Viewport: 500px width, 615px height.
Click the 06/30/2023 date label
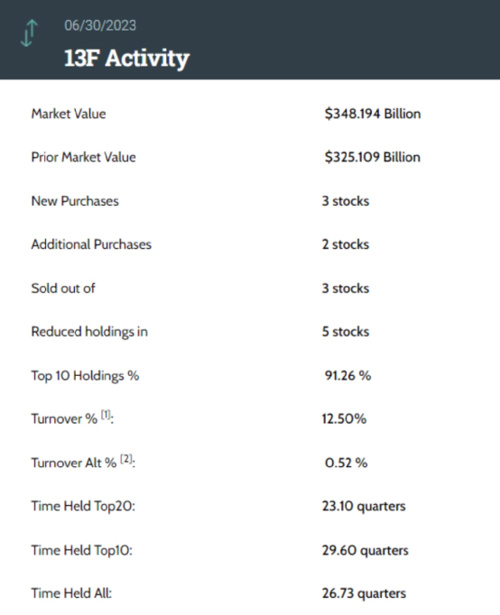point(100,25)
